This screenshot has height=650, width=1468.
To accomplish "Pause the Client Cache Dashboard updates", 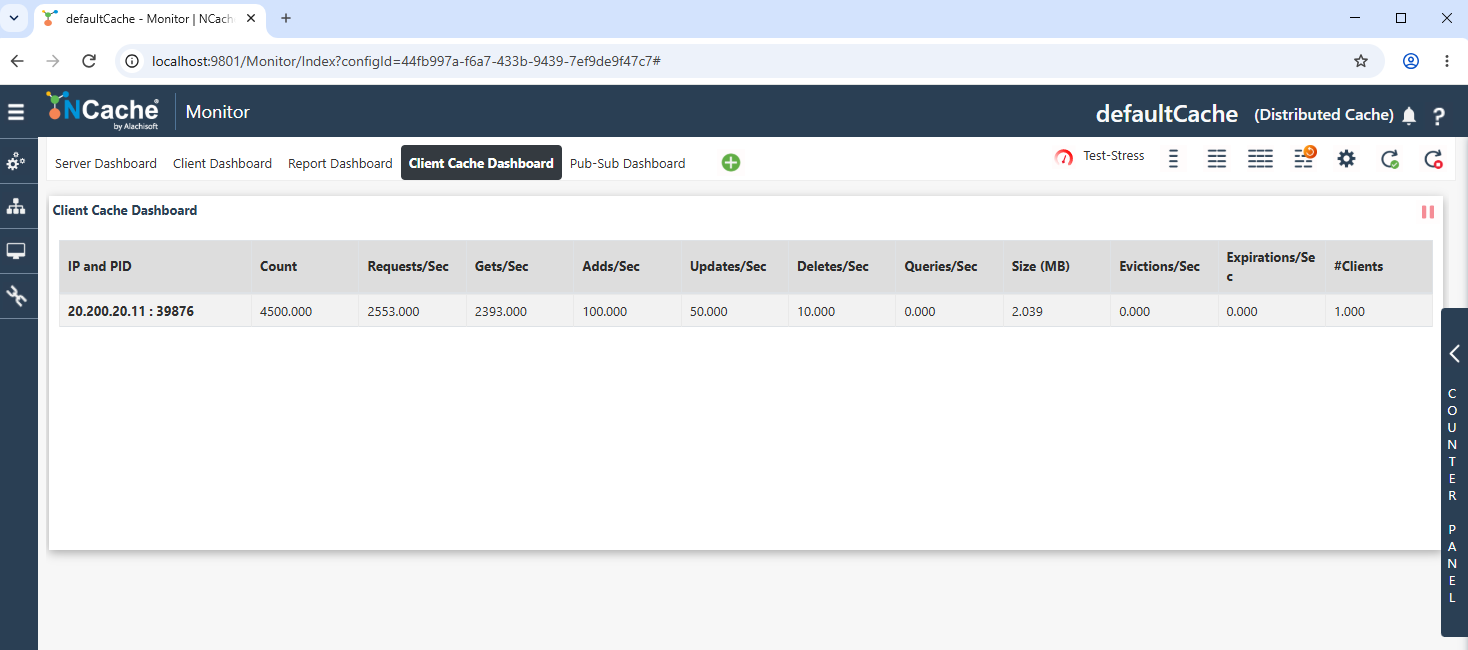I will 1428,212.
